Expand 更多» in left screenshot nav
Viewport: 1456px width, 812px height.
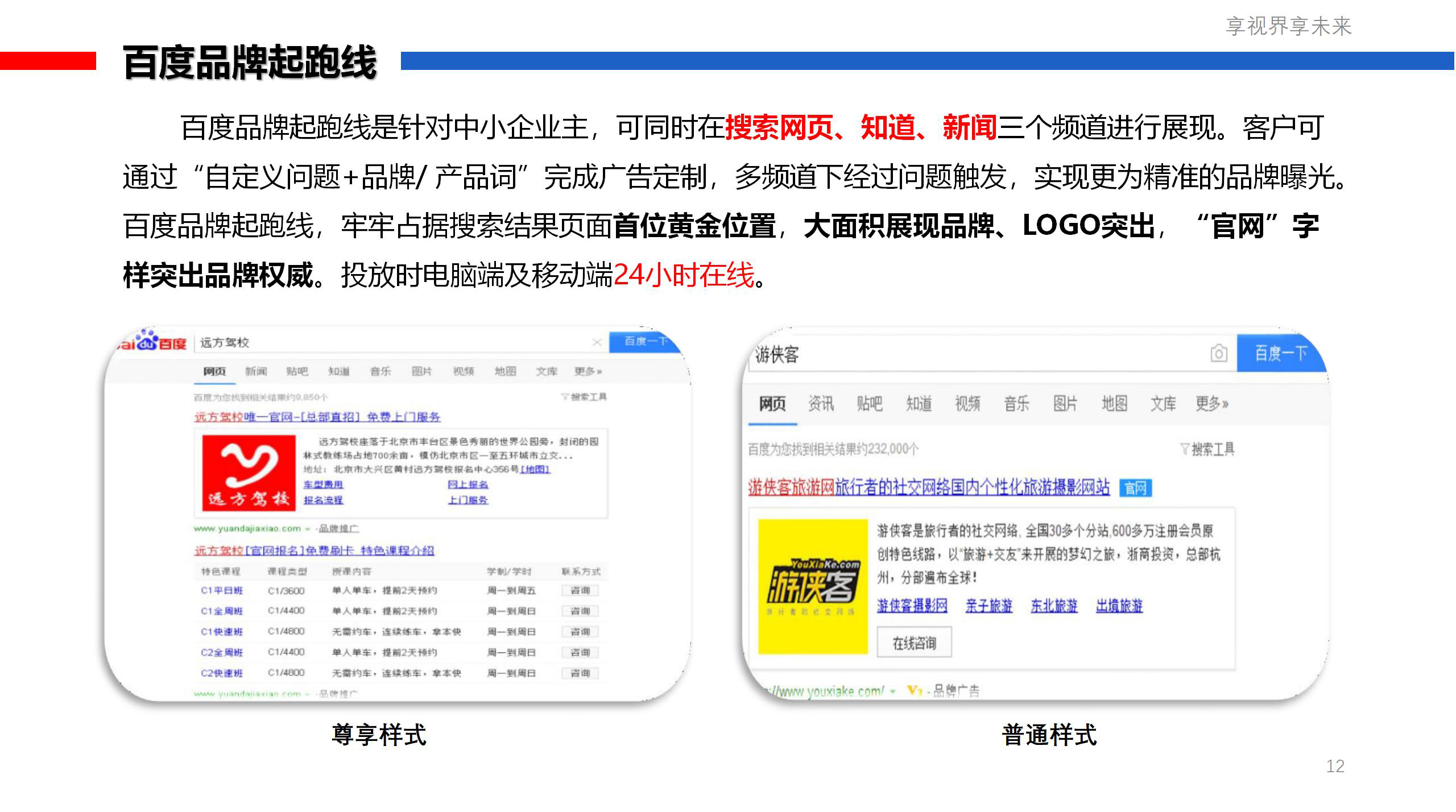pyautogui.click(x=588, y=371)
